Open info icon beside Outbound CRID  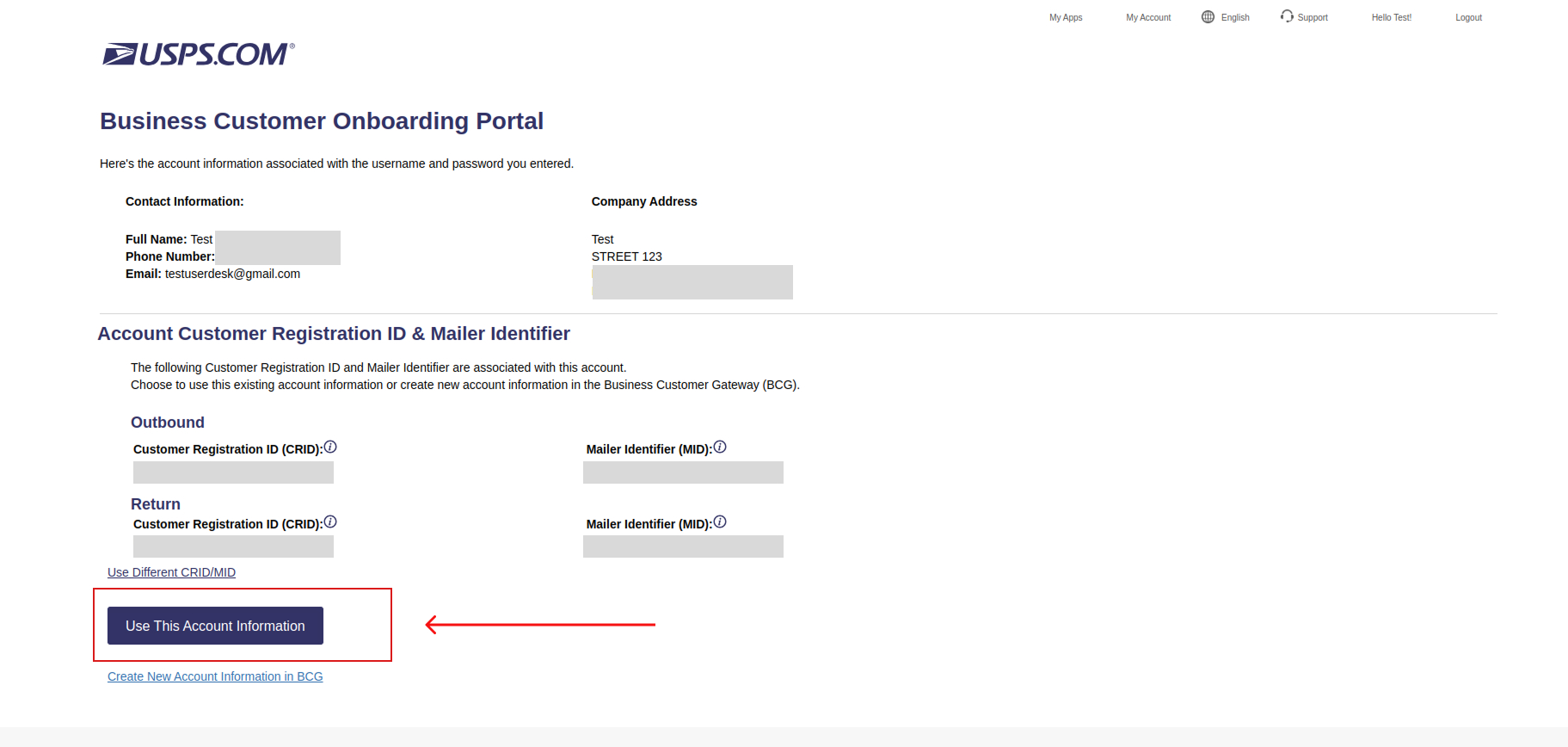coord(330,447)
